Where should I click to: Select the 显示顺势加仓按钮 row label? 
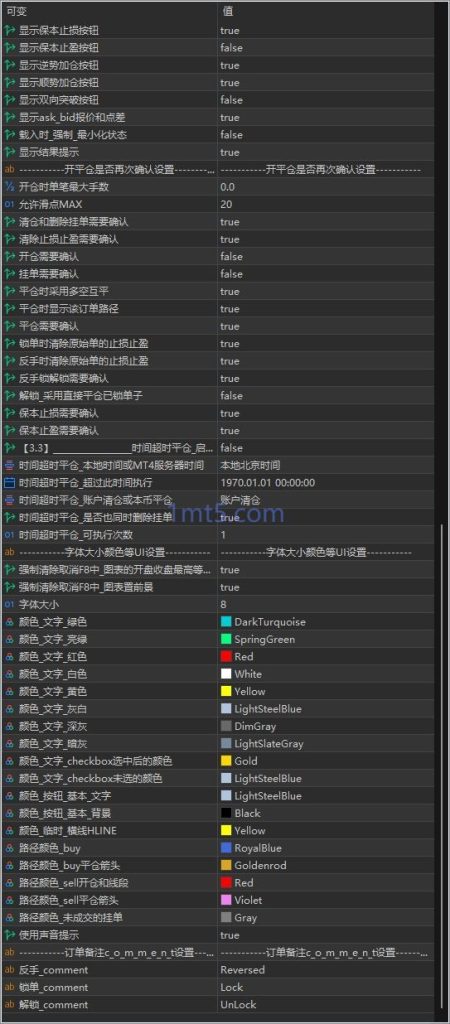coord(59,82)
